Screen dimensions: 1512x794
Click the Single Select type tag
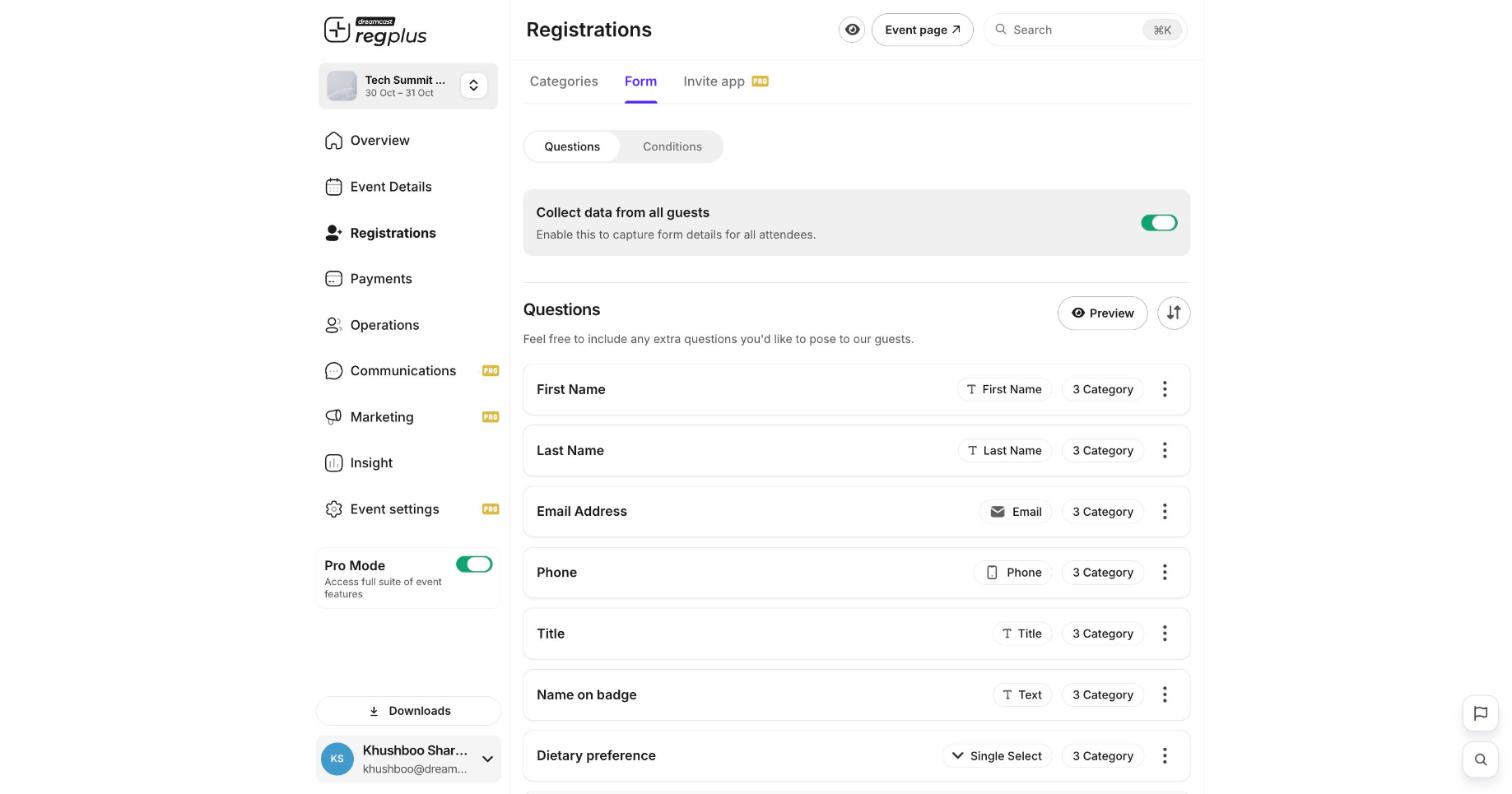pyautogui.click(x=997, y=755)
